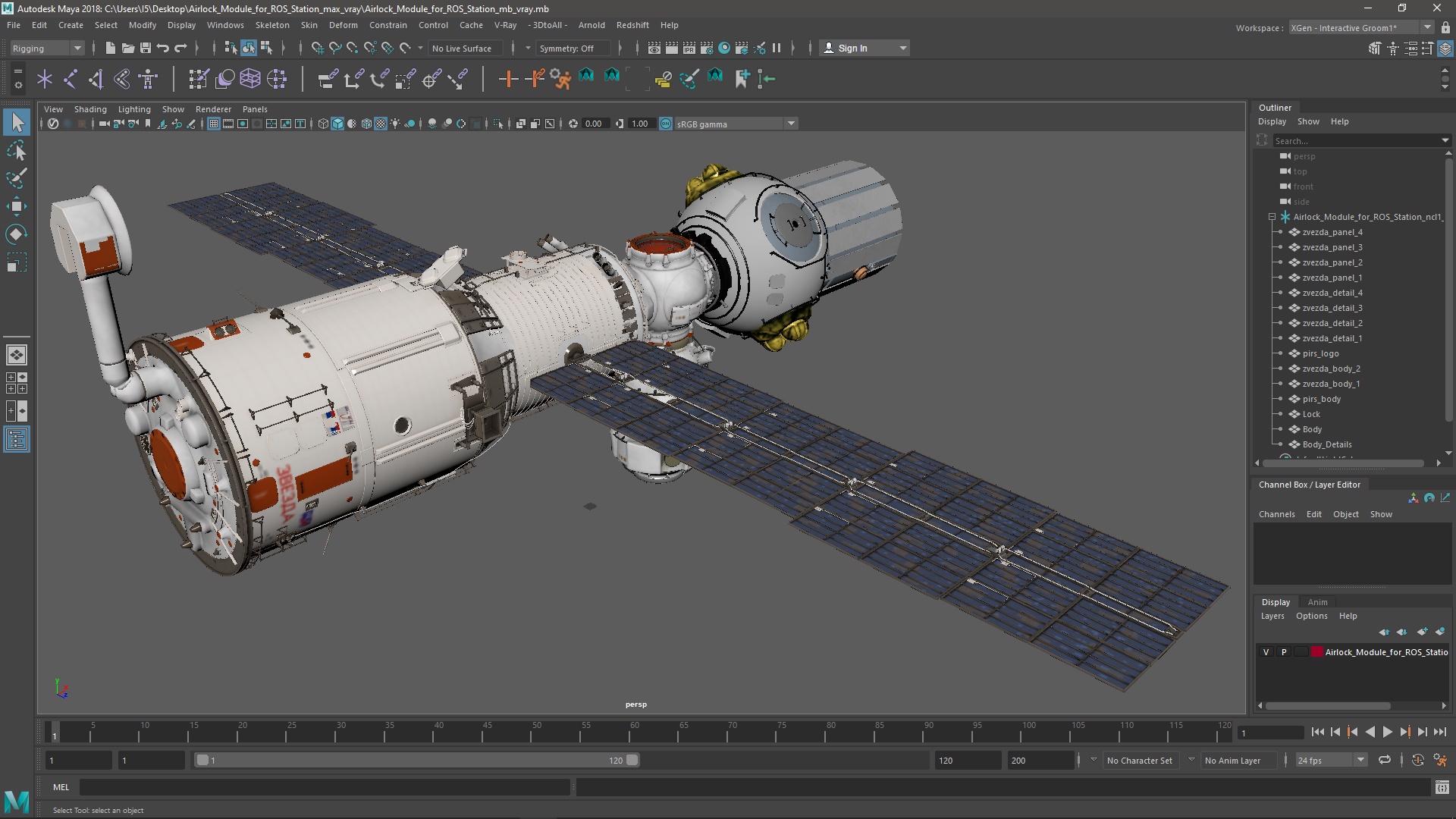This screenshot has width=1456, height=819.
Task: Redo action with redo arrow
Action: 180,48
